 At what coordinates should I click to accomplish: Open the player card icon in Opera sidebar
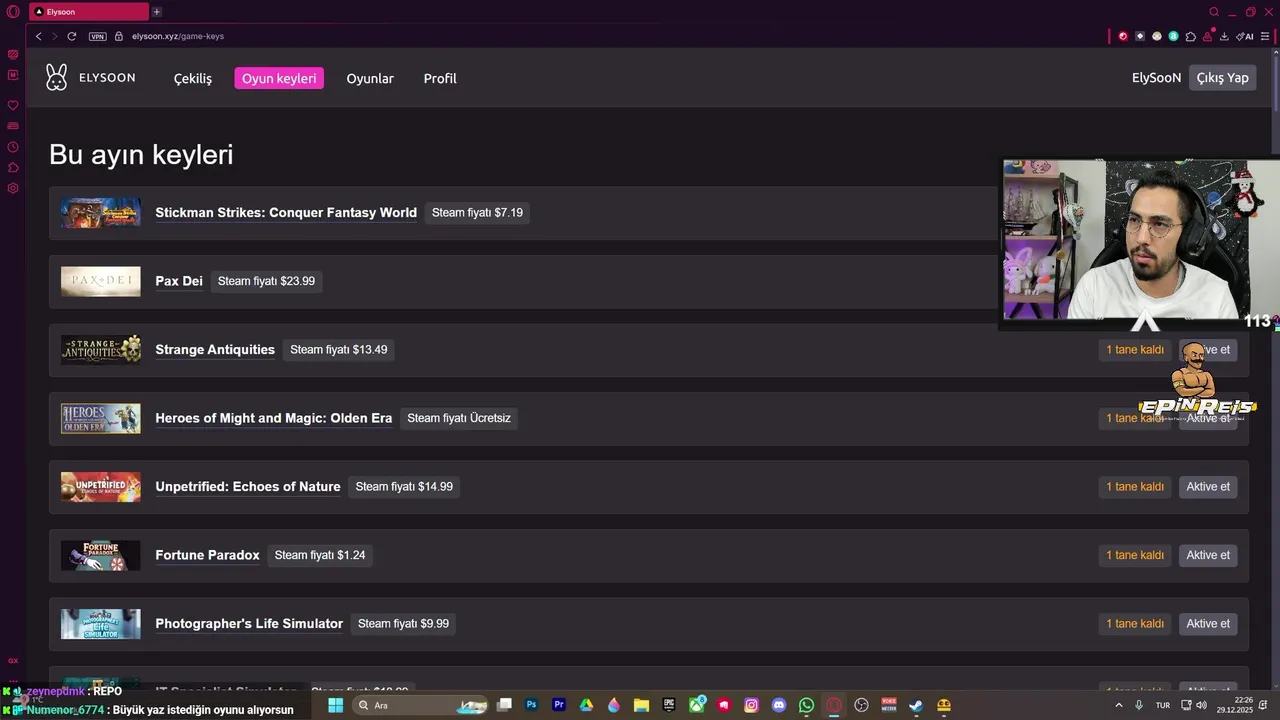(x=13, y=126)
